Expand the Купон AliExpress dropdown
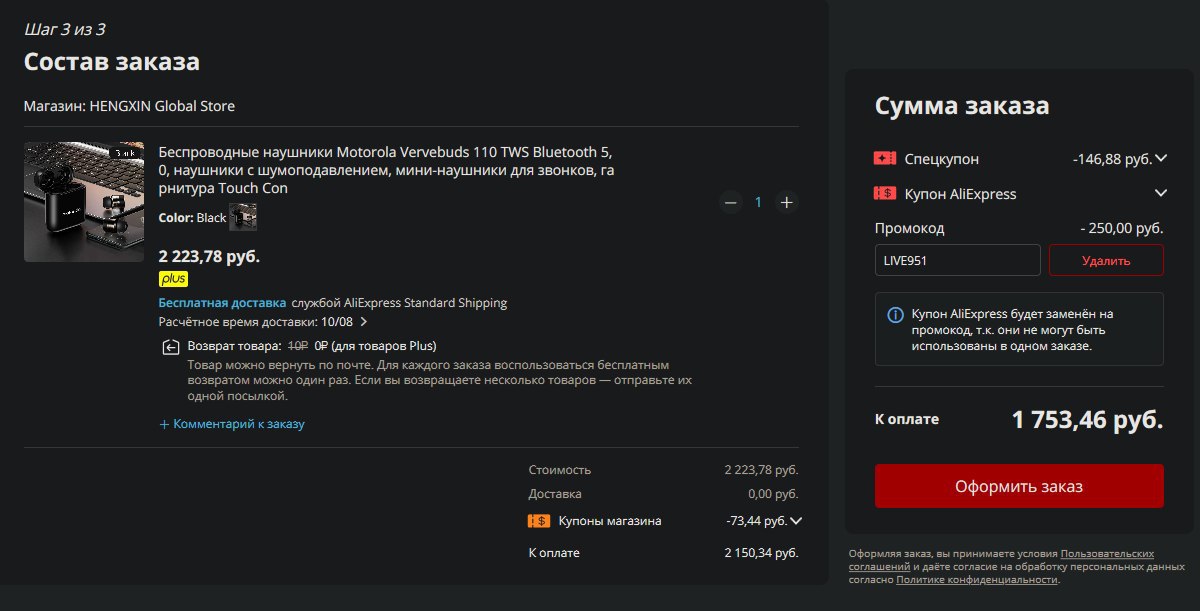 (1161, 193)
